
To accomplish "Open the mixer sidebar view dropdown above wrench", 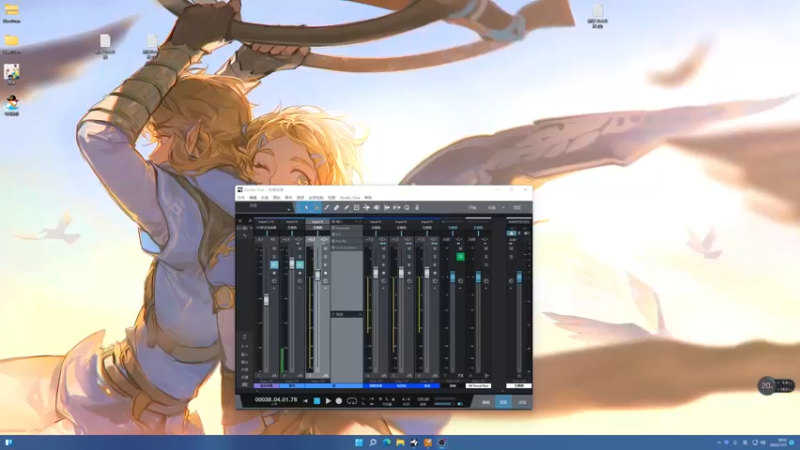I will pyautogui.click(x=244, y=228).
